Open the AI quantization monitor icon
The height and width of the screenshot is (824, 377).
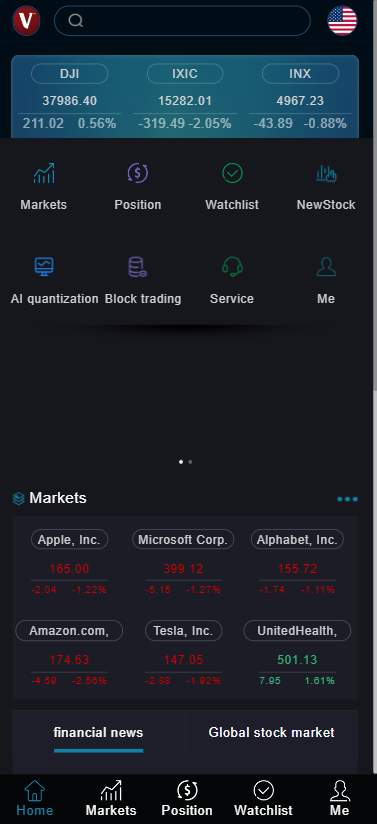44,267
